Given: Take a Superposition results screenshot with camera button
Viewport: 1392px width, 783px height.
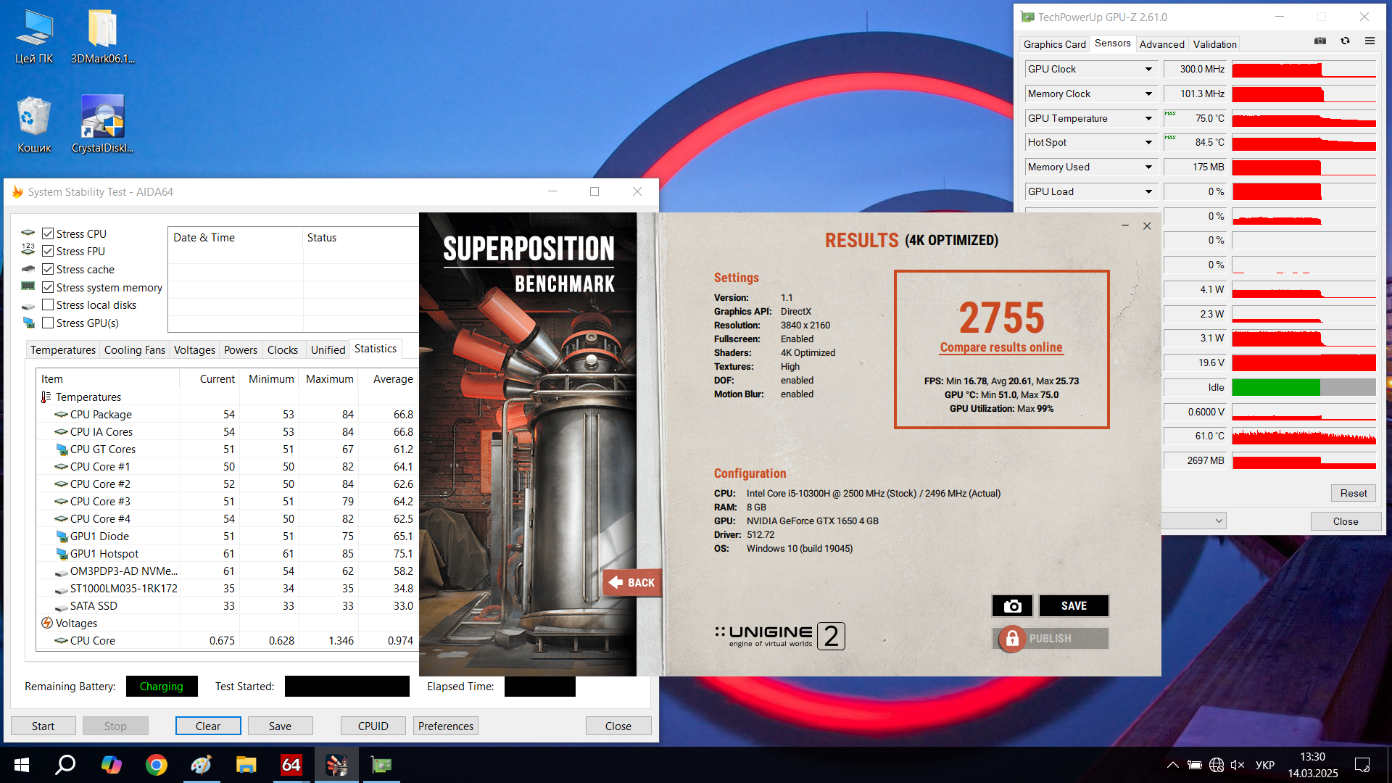Looking at the screenshot, I should [x=1012, y=606].
